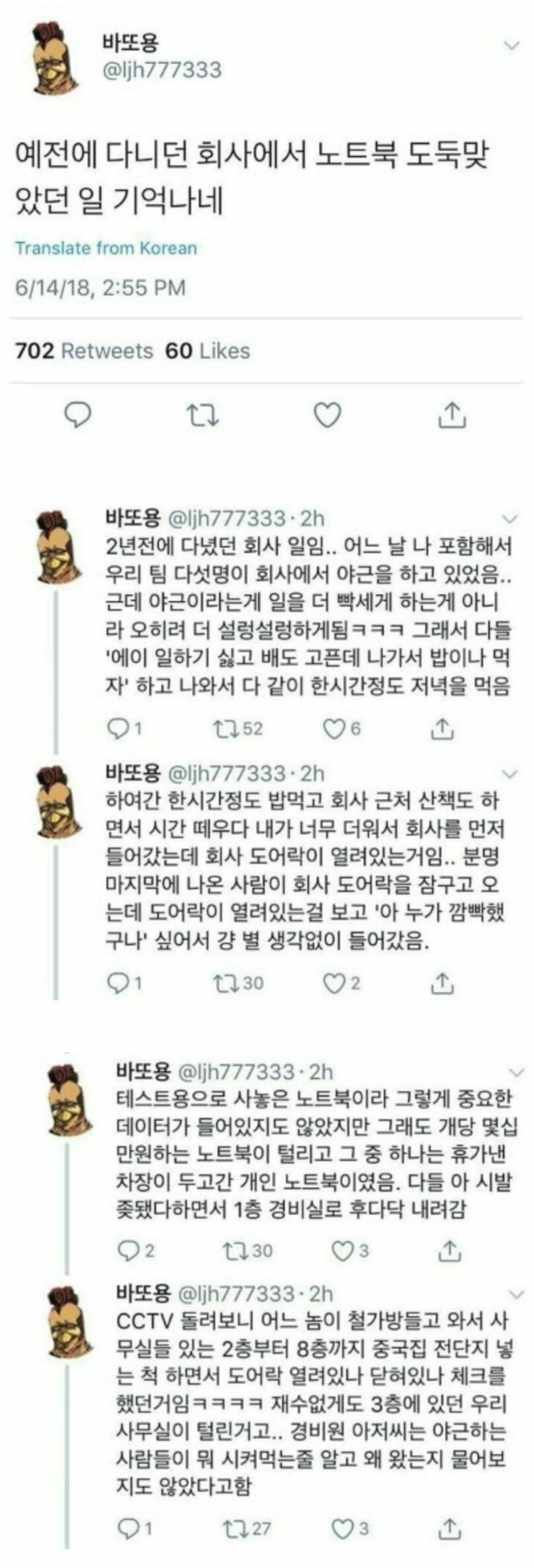This screenshot has width=534, height=1568.
Task: Reply to the main tweet about stolen laptops
Action: tap(78, 413)
